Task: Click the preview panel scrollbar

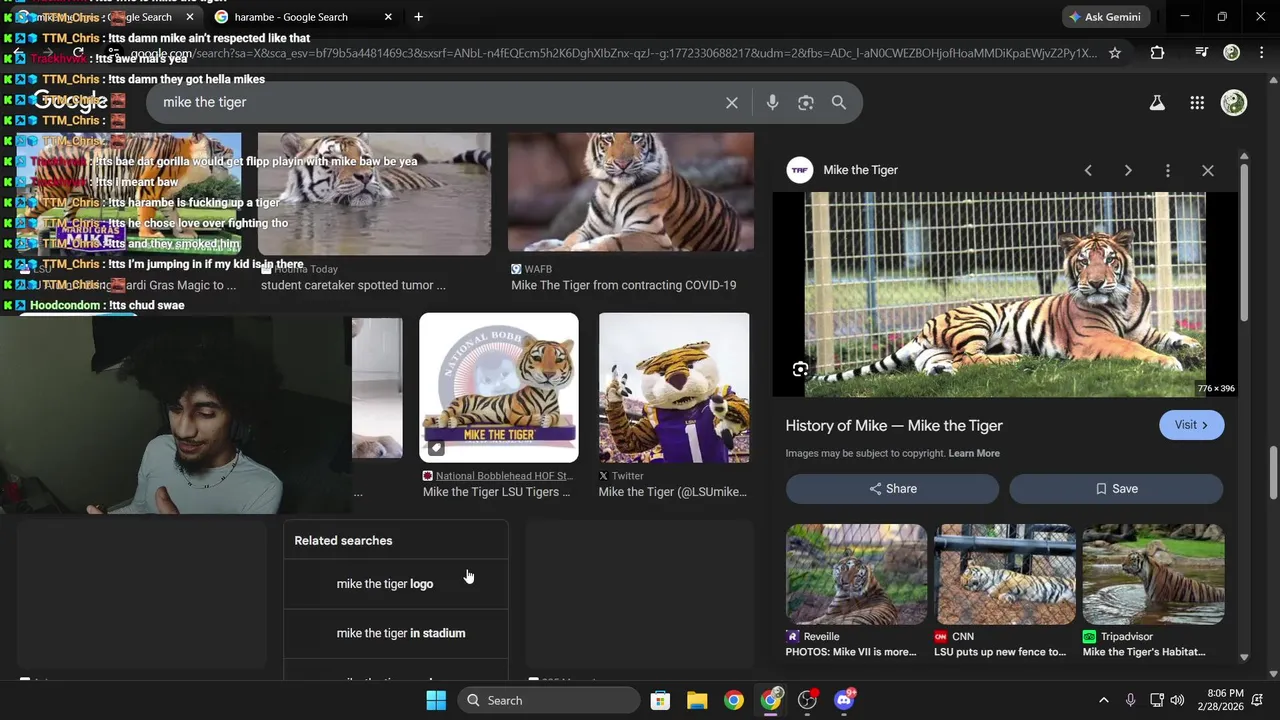Action: click(1244, 240)
